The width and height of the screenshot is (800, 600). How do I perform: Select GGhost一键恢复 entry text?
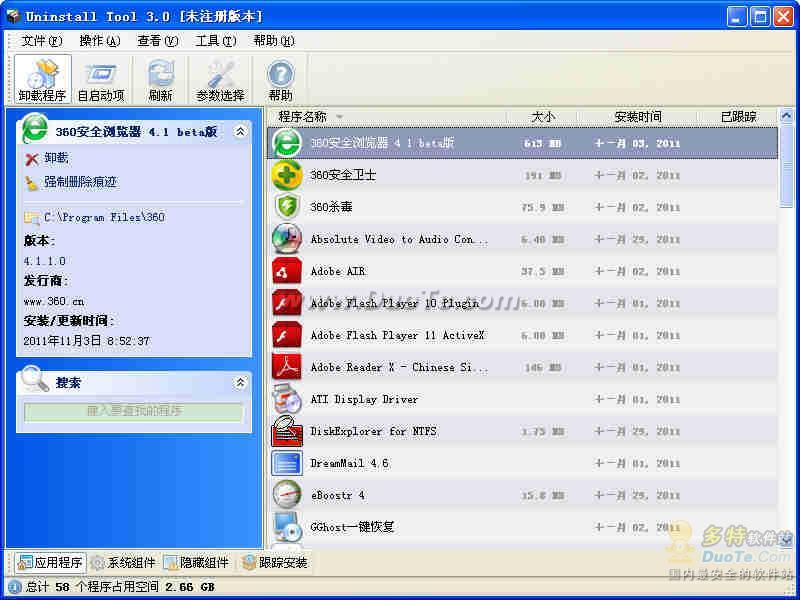point(352,527)
